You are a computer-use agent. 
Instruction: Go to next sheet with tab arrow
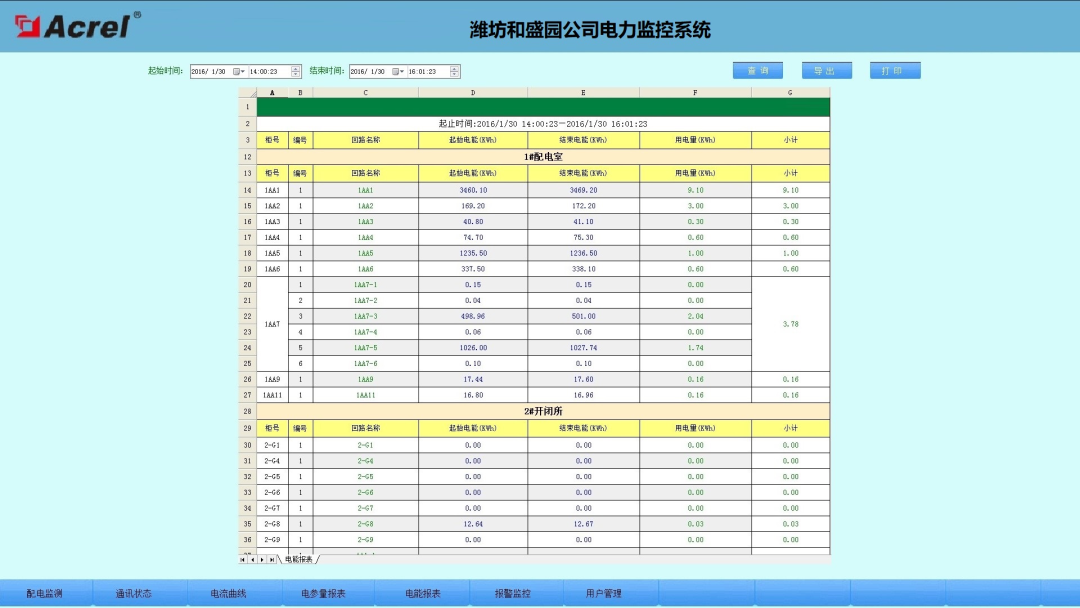click(x=262, y=560)
